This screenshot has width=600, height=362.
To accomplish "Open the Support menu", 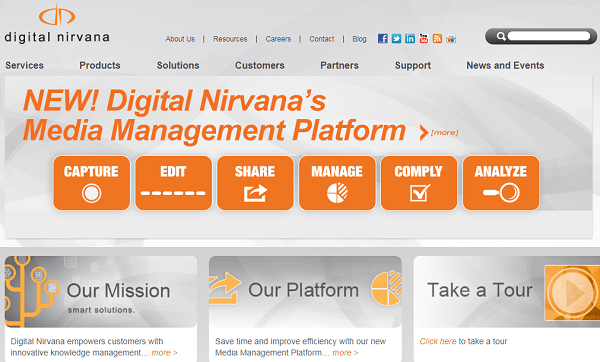I will pos(413,65).
